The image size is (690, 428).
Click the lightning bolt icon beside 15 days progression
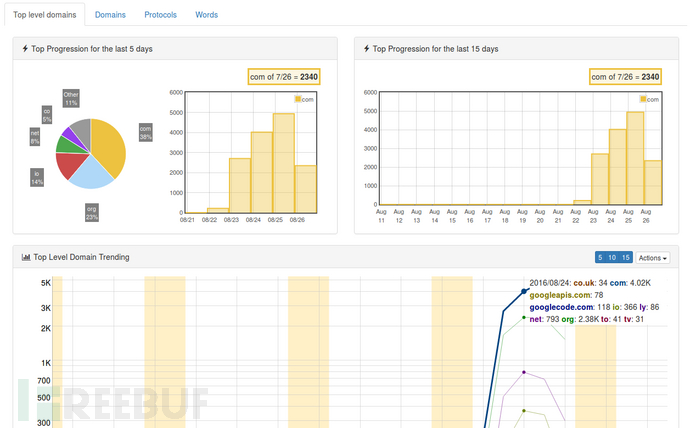pos(367,49)
